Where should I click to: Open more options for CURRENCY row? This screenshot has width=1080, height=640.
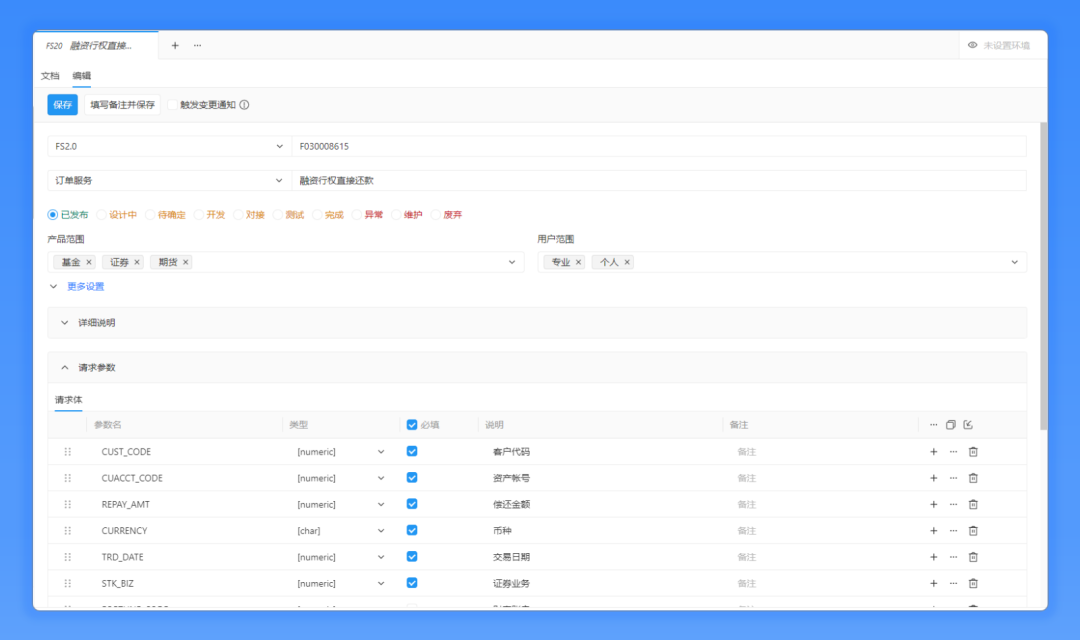(953, 530)
